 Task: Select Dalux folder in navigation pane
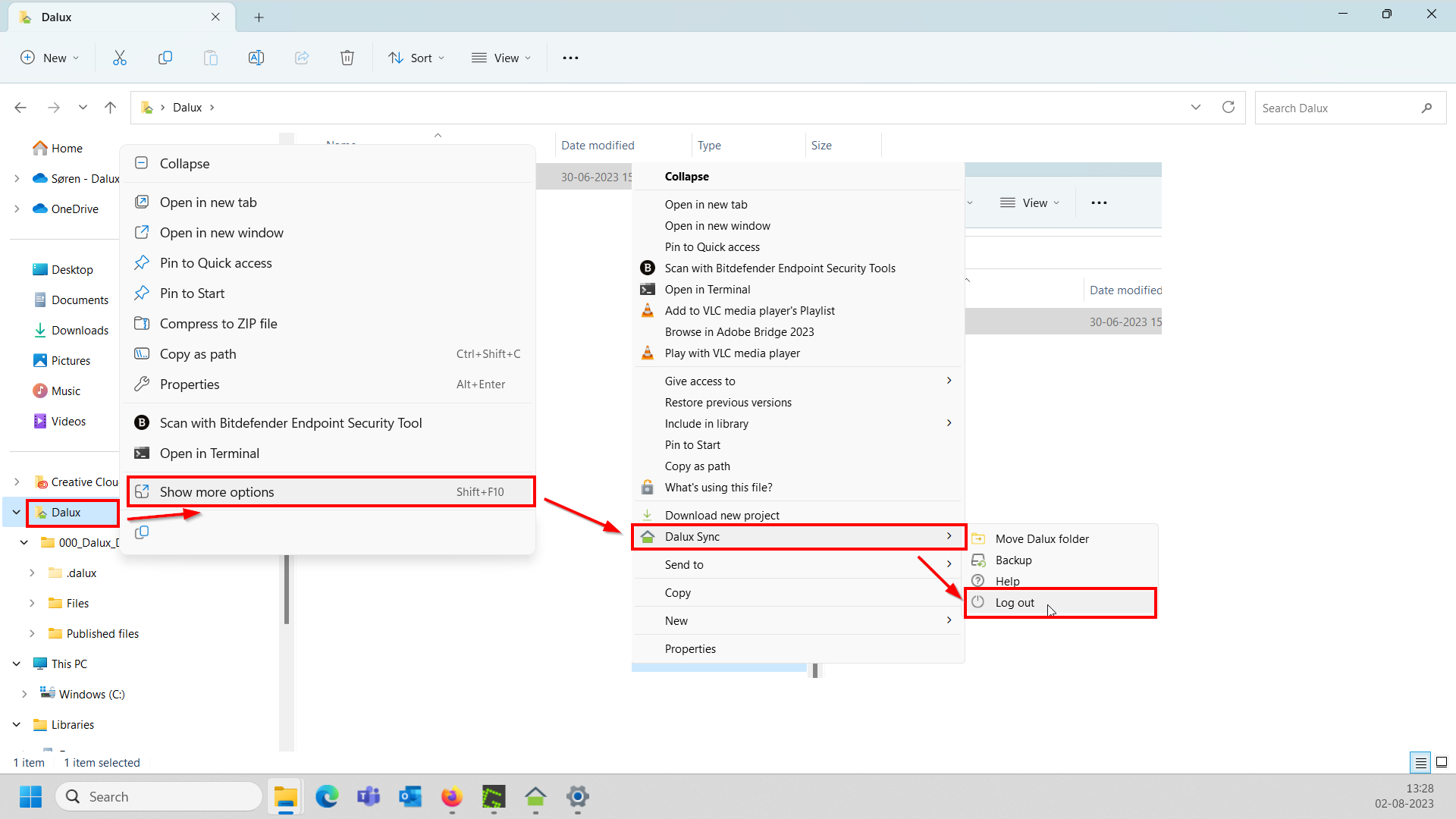coord(67,513)
